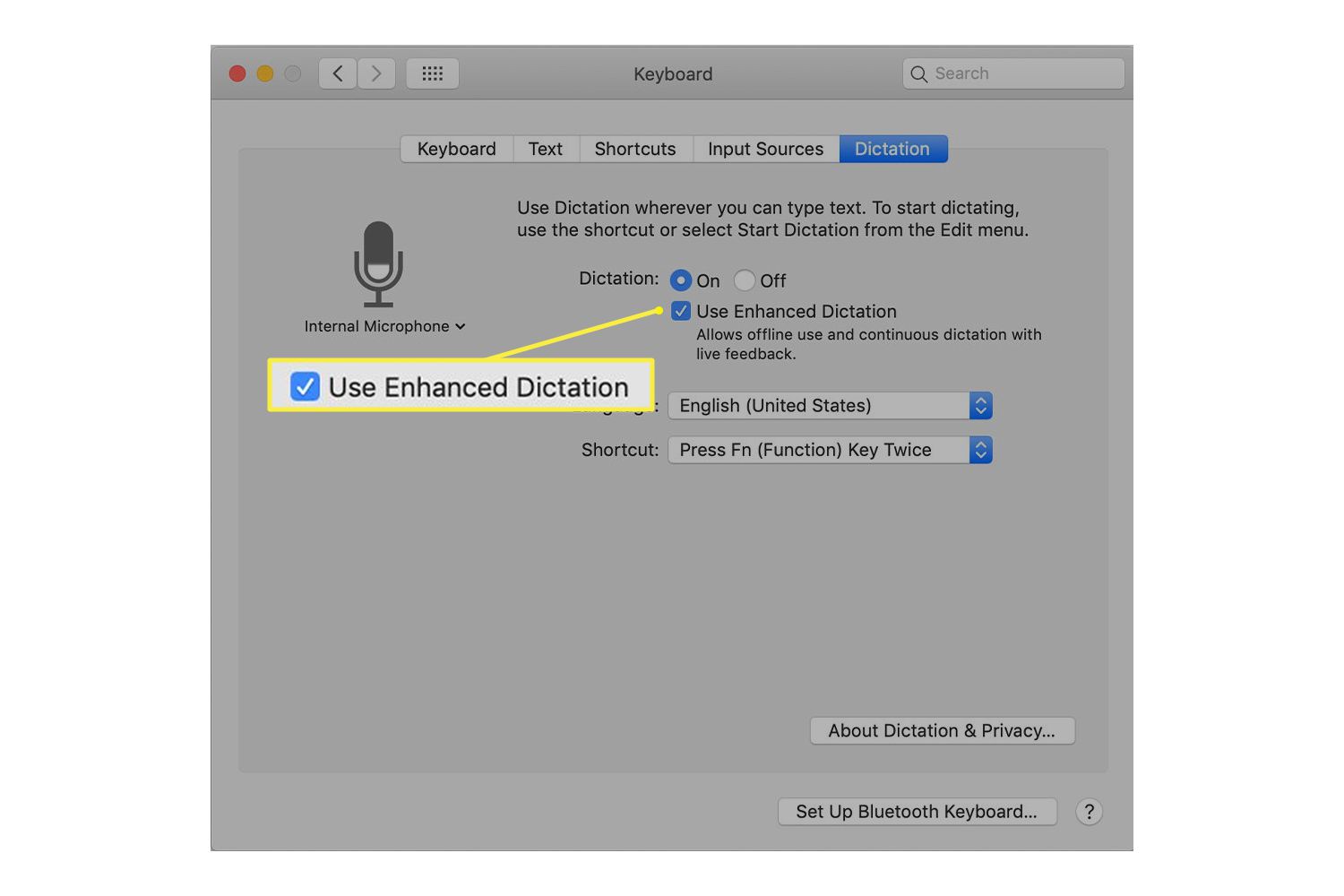1344x896 pixels.
Task: Click the 'Dictation:' label
Action: click(619, 279)
